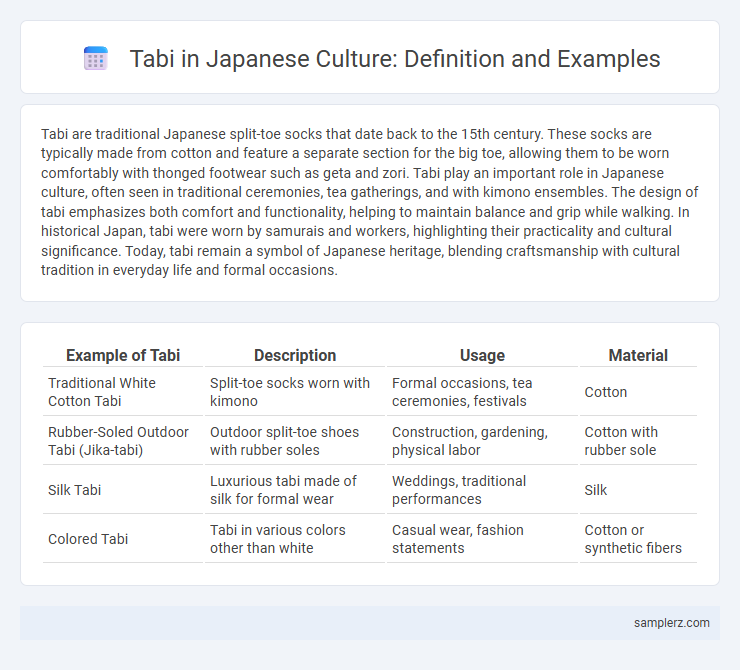Select the 'Usage' column header
The width and height of the screenshot is (740, 670).
coord(482,355)
